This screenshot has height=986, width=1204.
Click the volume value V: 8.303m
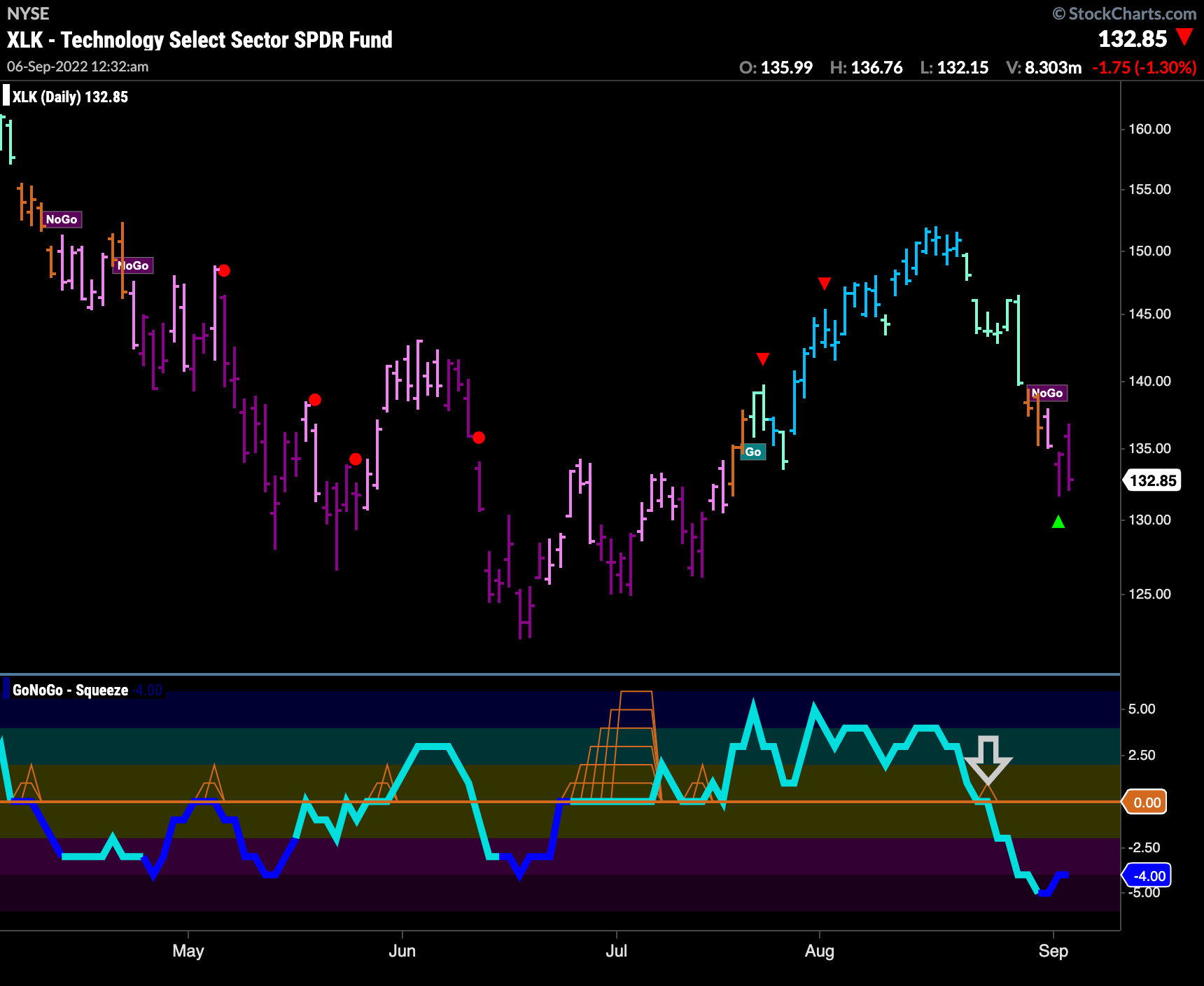pos(1044,67)
